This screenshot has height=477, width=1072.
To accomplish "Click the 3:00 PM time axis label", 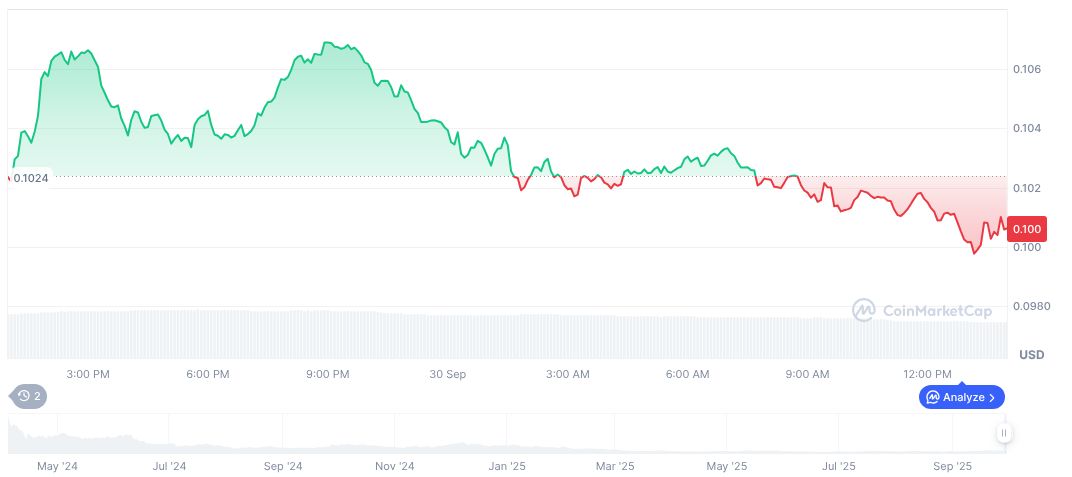I will pyautogui.click(x=87, y=374).
